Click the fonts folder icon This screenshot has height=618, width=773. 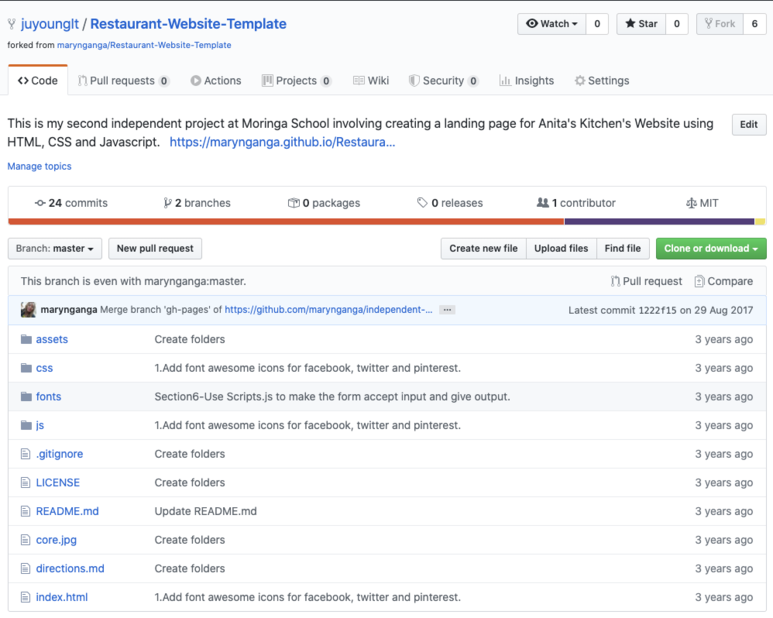[26, 396]
